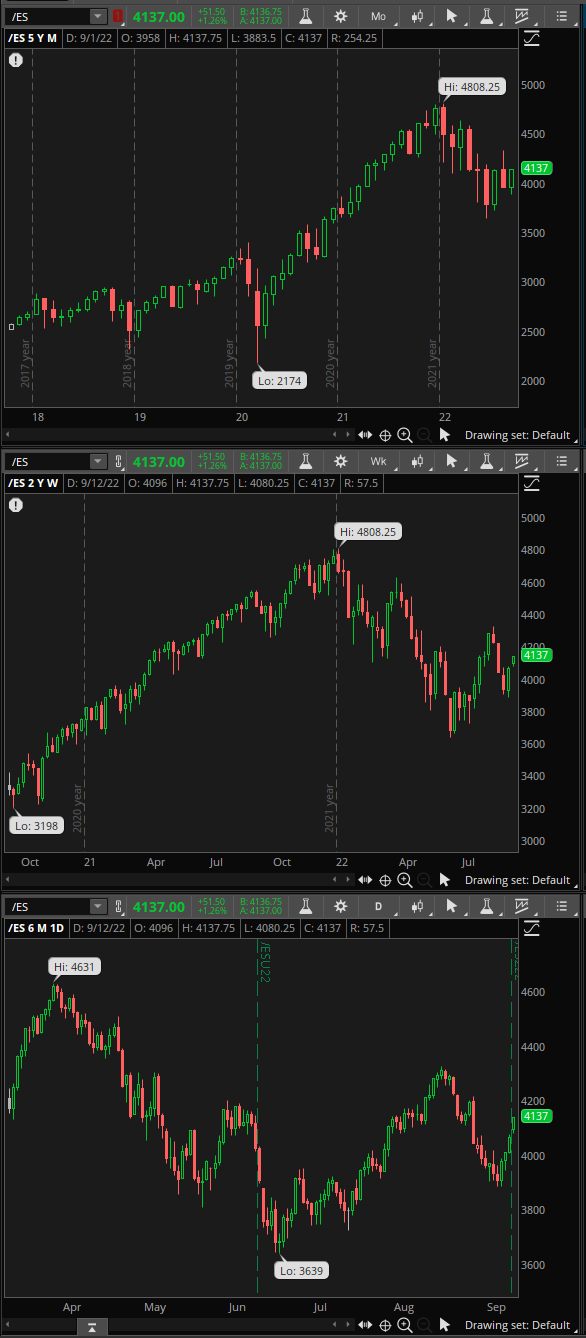Viewport: 586px width, 1338px height.
Task: Click the pan arrows icon below the daily chart
Action: [x=365, y=1325]
